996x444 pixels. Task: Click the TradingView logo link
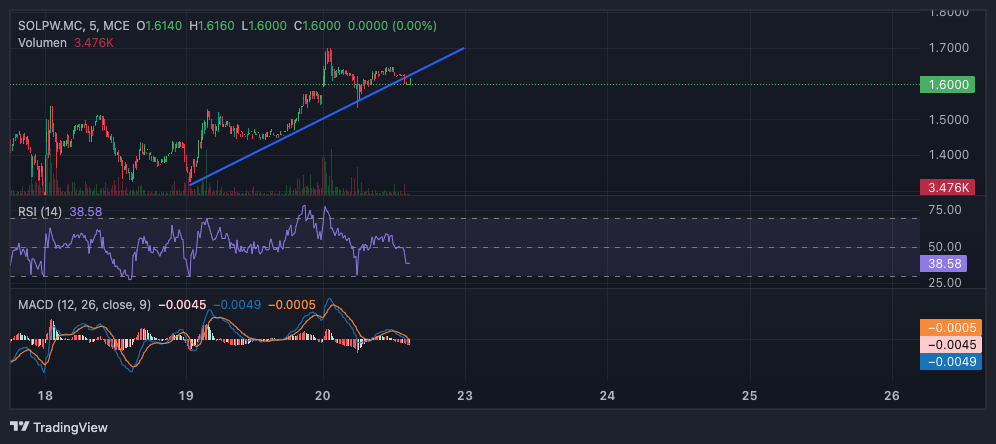[x=59, y=427]
